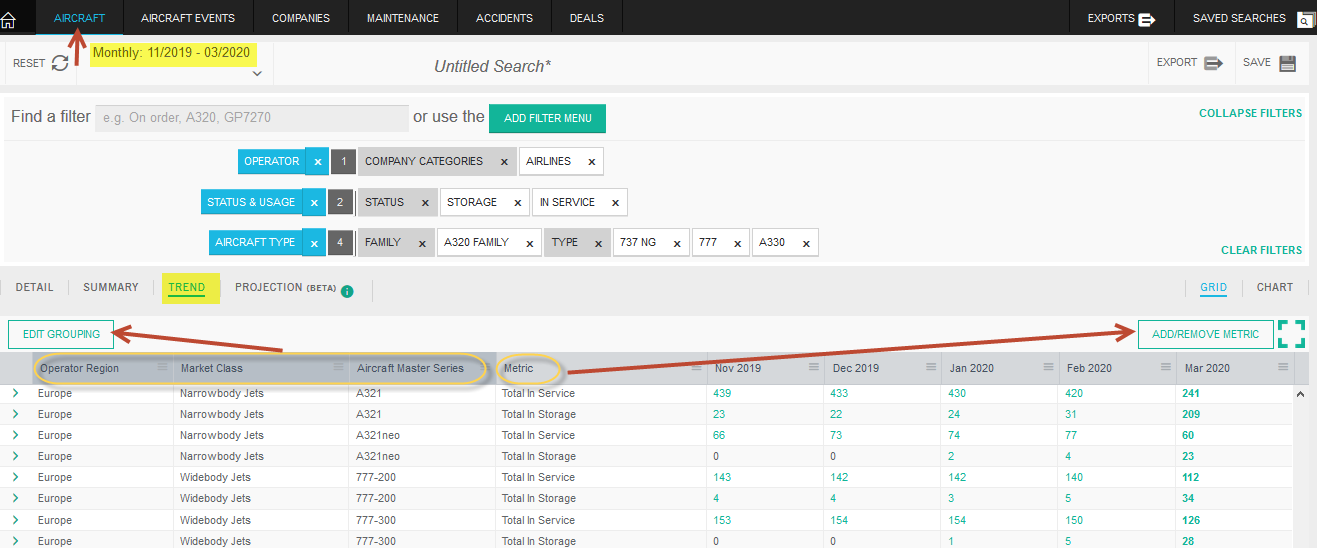
Task: Remove the 777 type chip
Action: point(737,243)
